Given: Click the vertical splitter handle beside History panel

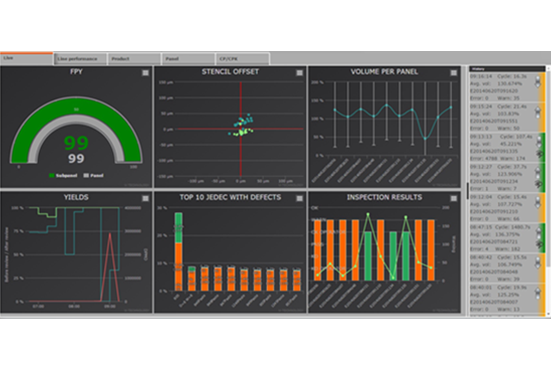Looking at the screenshot, I should click(x=467, y=191).
